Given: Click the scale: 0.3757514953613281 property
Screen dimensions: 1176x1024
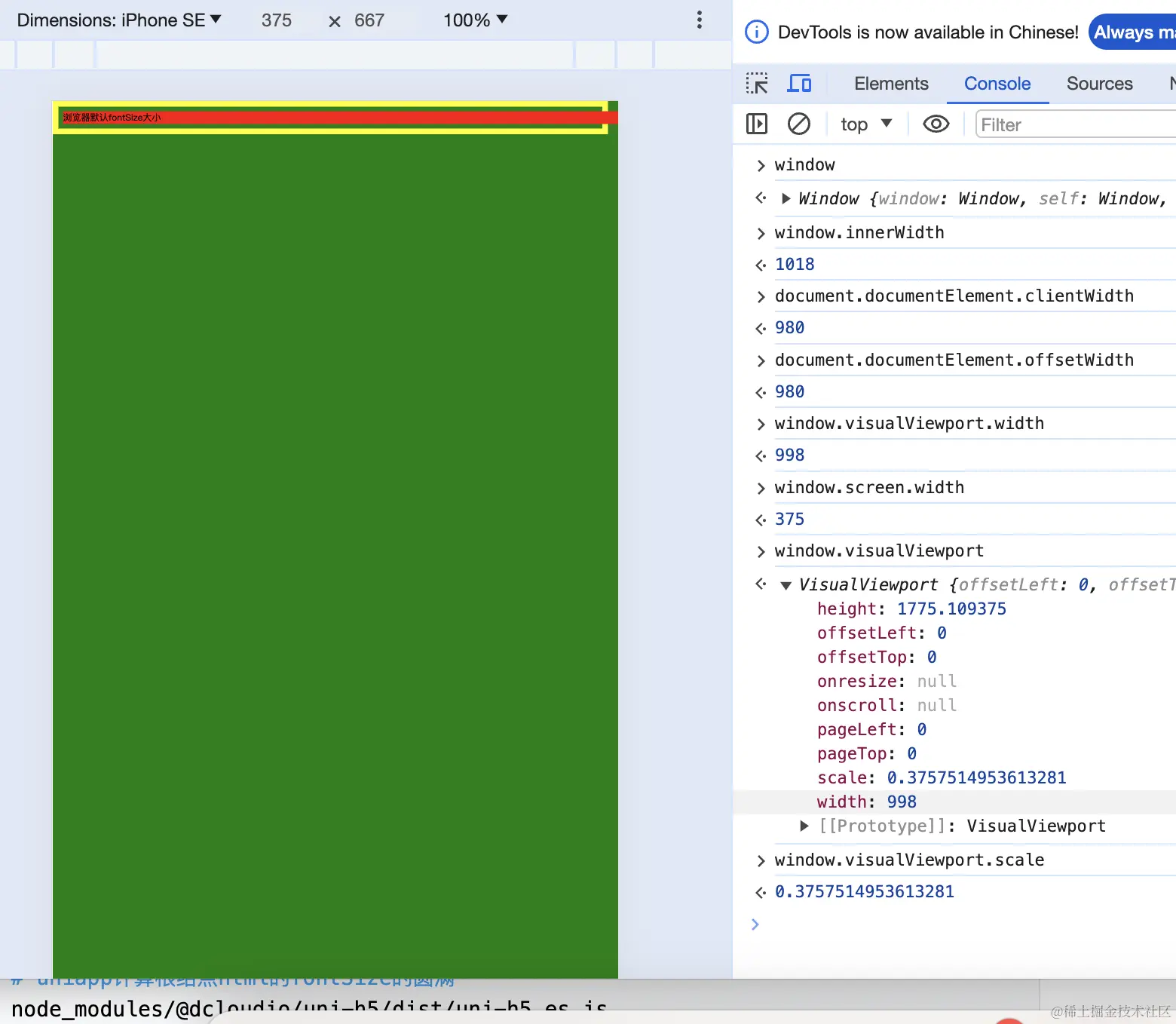Looking at the screenshot, I should (942, 777).
